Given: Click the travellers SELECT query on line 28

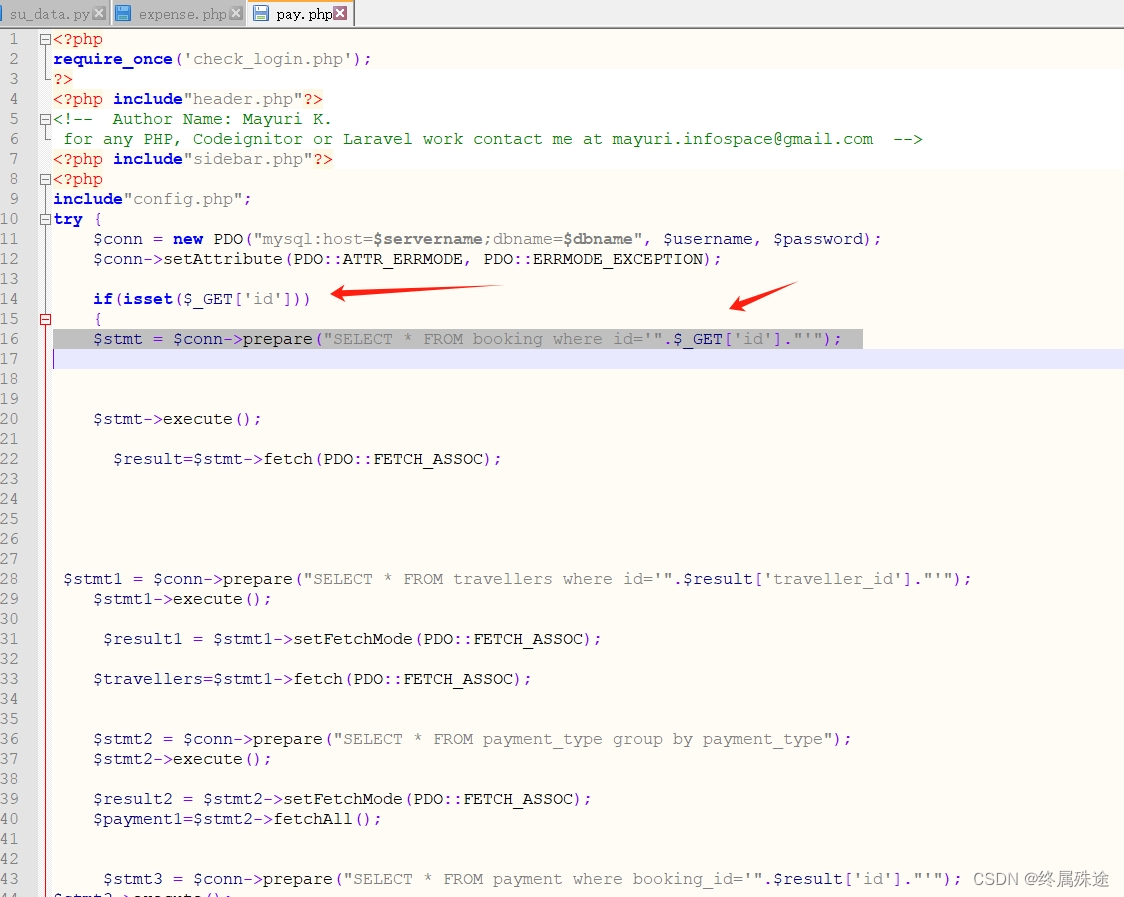Looking at the screenshot, I should click(517, 579).
